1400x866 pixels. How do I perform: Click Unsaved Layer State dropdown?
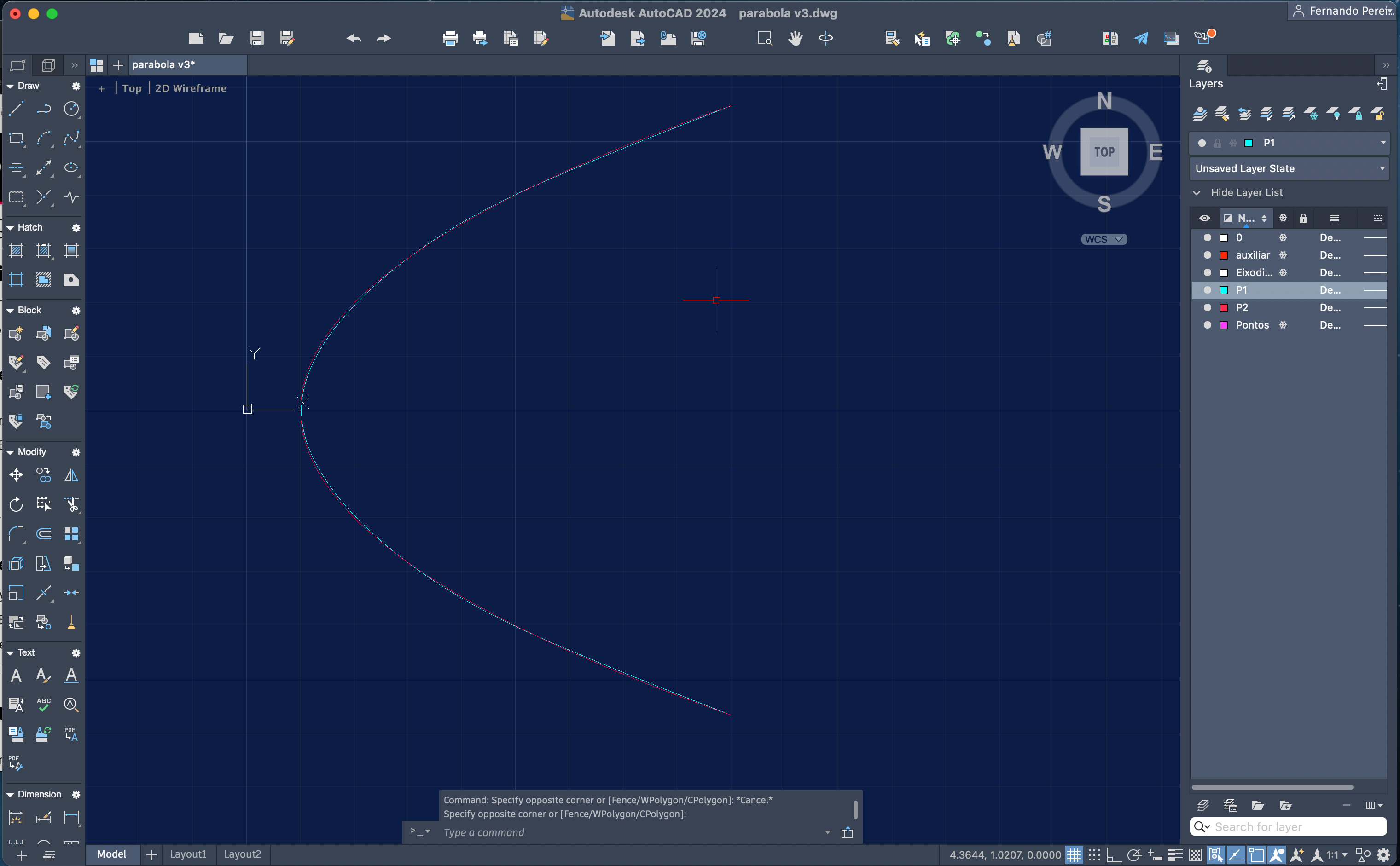click(x=1290, y=168)
